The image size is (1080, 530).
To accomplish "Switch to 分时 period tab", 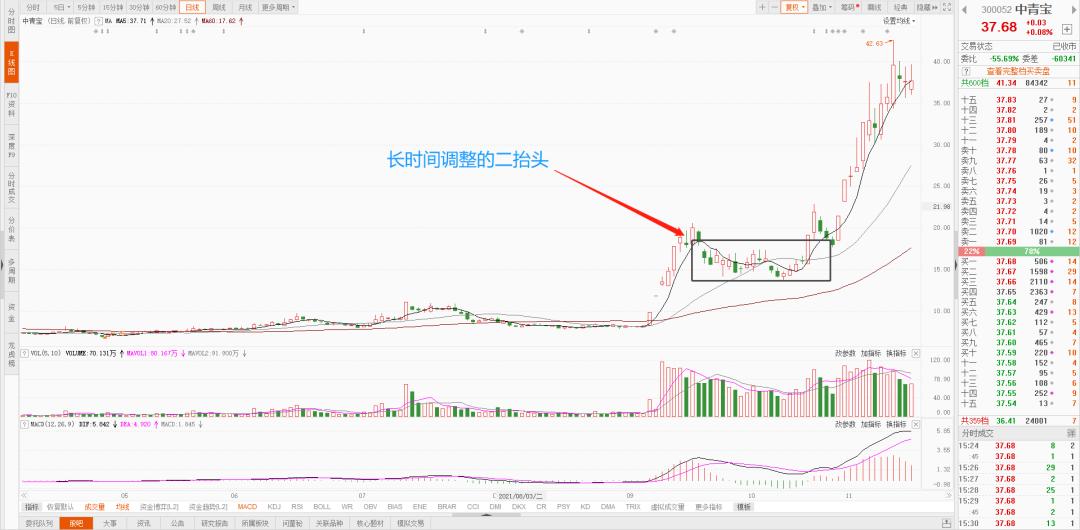I will pyautogui.click(x=34, y=7).
